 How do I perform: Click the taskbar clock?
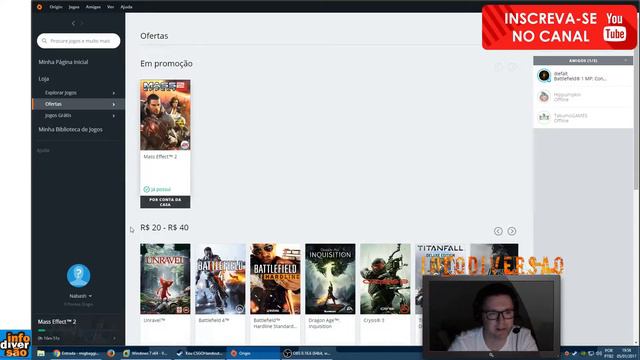pyautogui.click(x=626, y=353)
